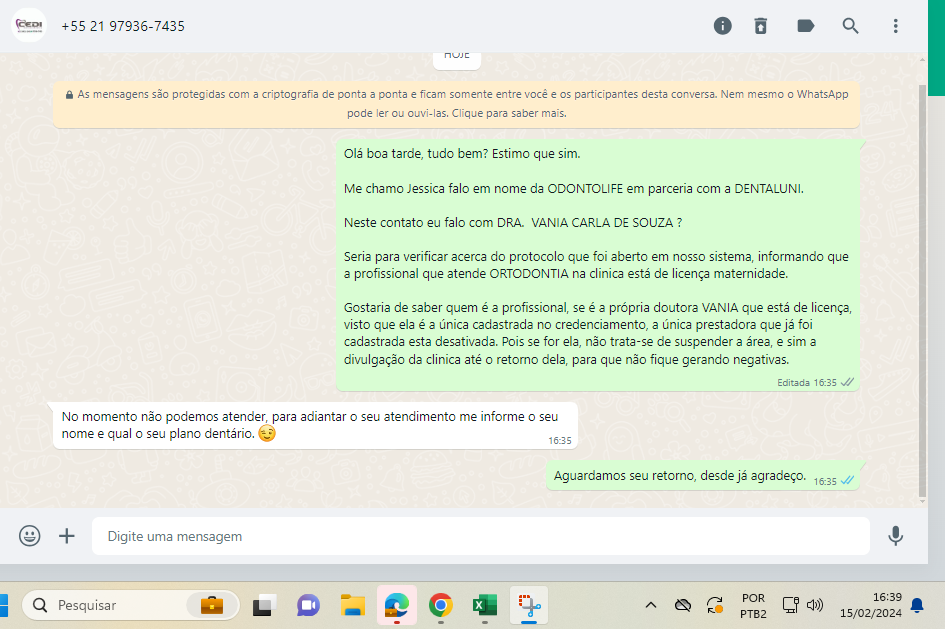Click the POR PTB2 language indicator
Image resolution: width=945 pixels, height=629 pixels.
coord(753,606)
